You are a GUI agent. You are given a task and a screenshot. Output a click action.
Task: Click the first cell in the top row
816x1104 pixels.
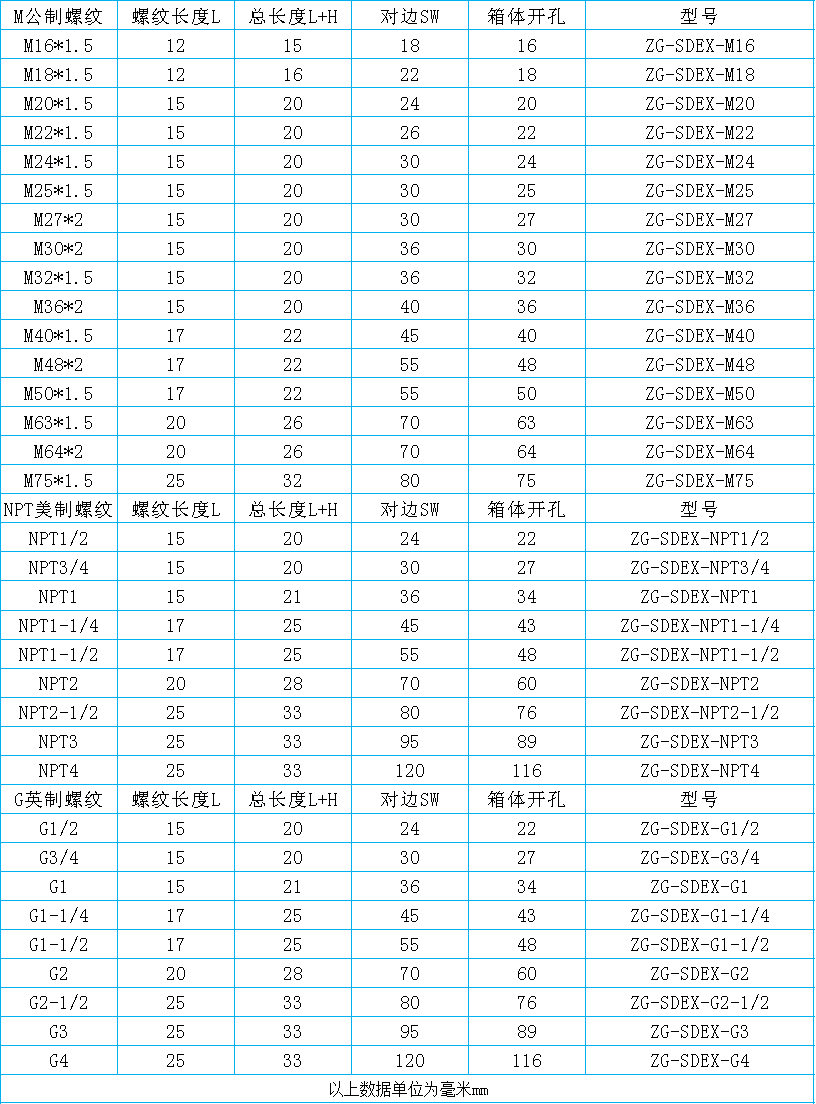[x=59, y=15]
